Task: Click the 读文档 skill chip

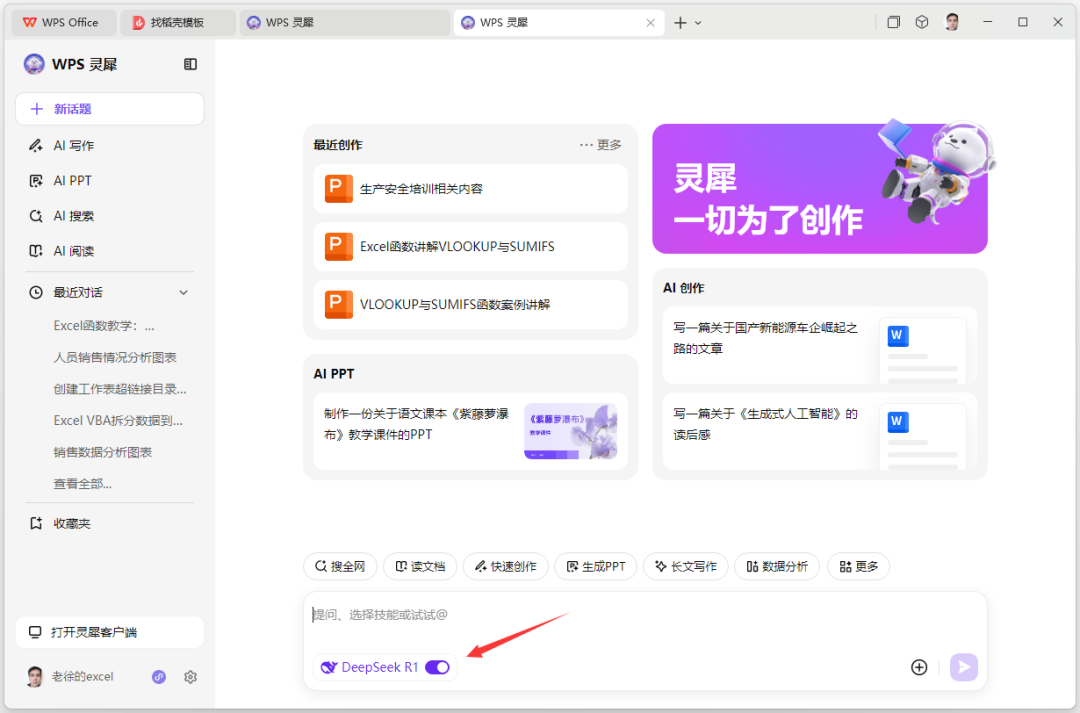Action: [420, 566]
